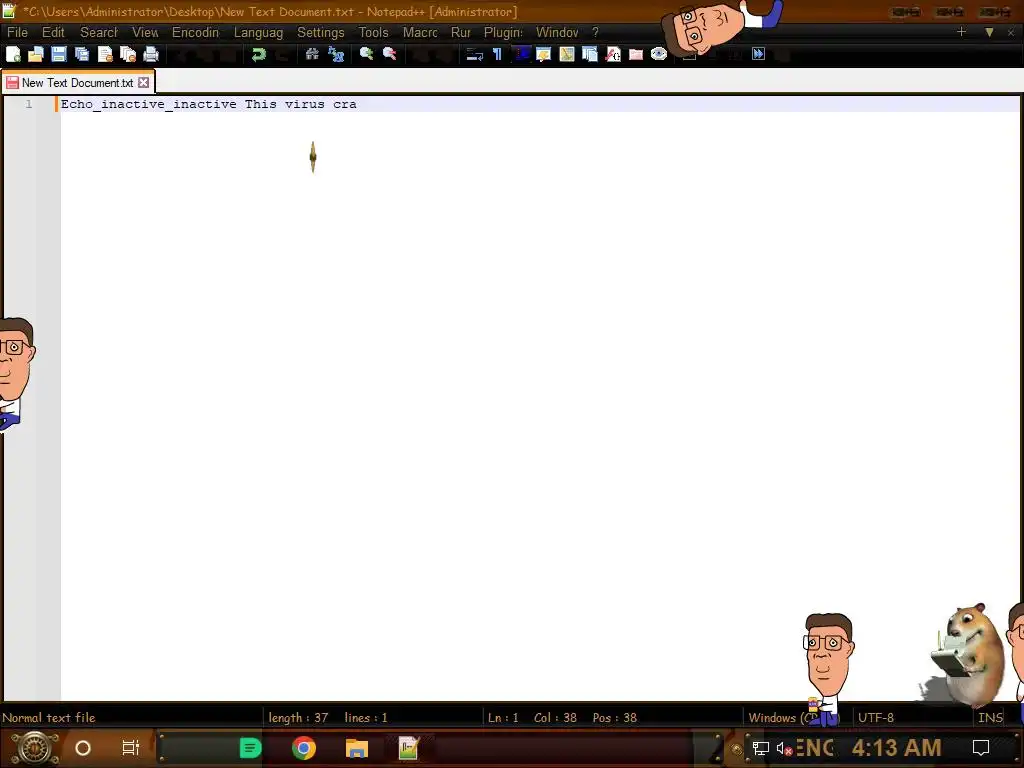Click line number 1 in margin
Image resolution: width=1024 pixels, height=768 pixels.
[x=29, y=104]
